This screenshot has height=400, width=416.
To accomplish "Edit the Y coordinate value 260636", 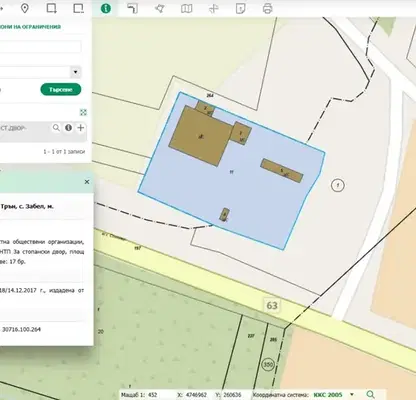I will (x=232, y=395).
